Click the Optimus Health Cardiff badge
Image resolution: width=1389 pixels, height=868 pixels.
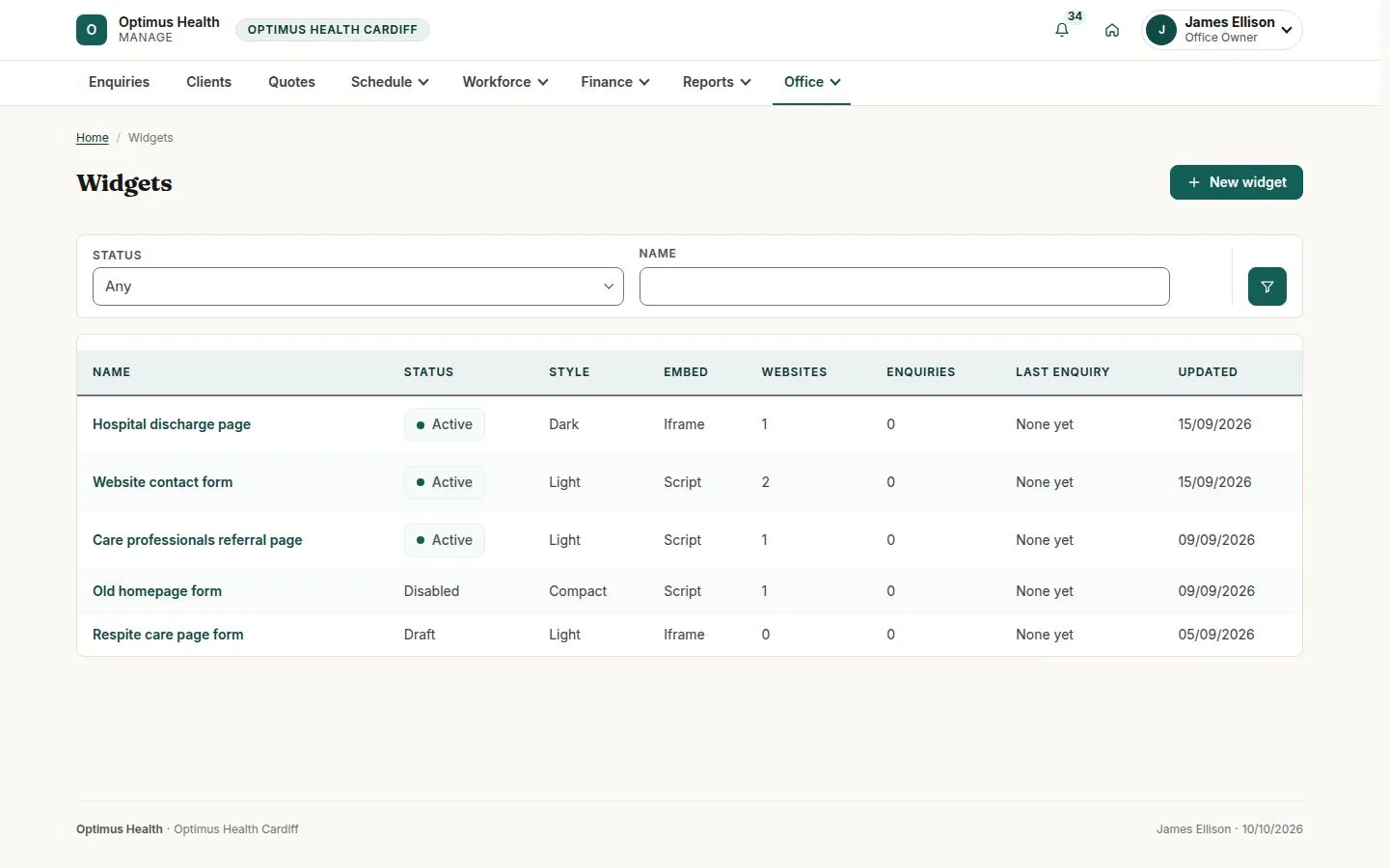tap(333, 30)
